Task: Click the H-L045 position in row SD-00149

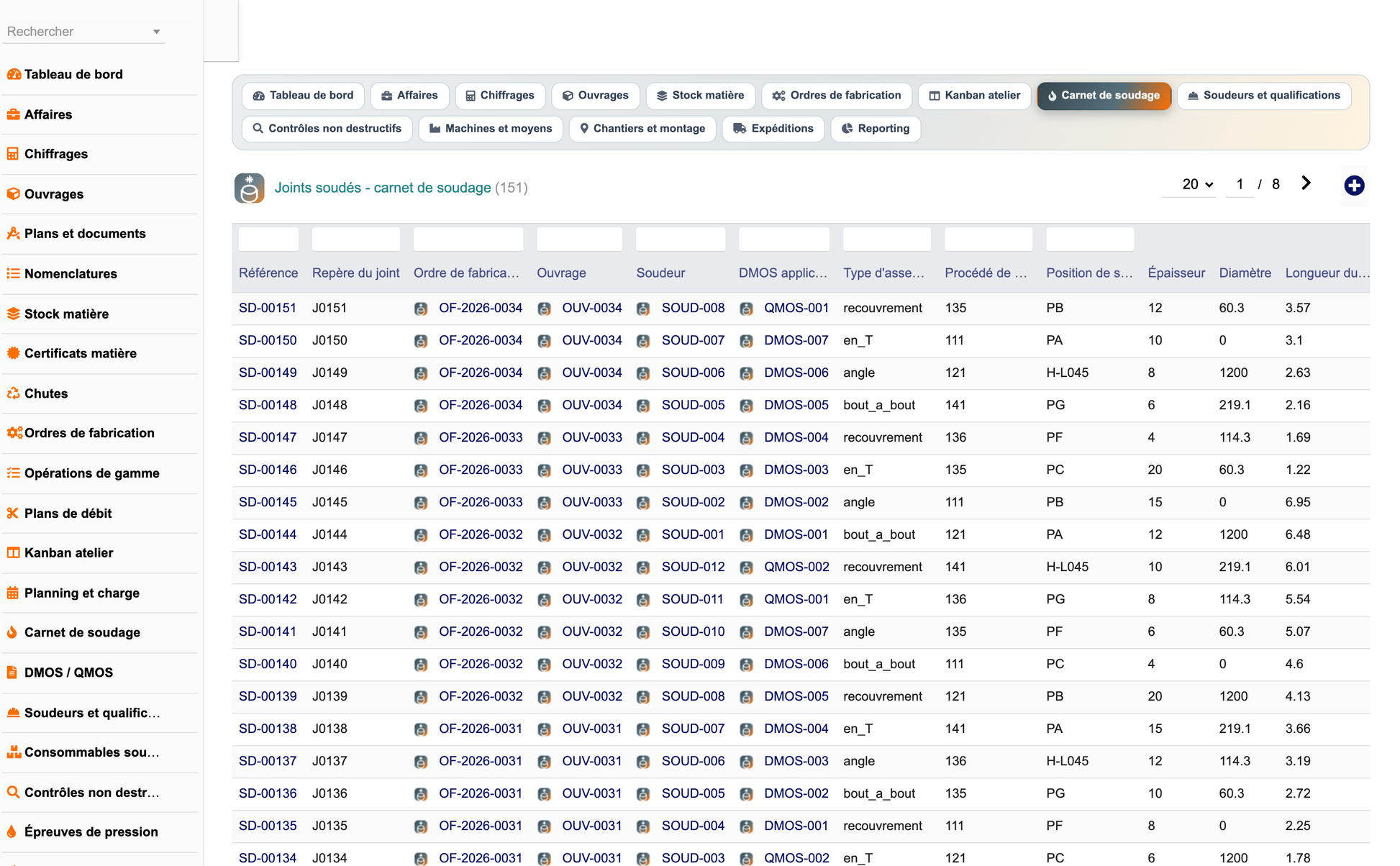Action: pos(1067,373)
